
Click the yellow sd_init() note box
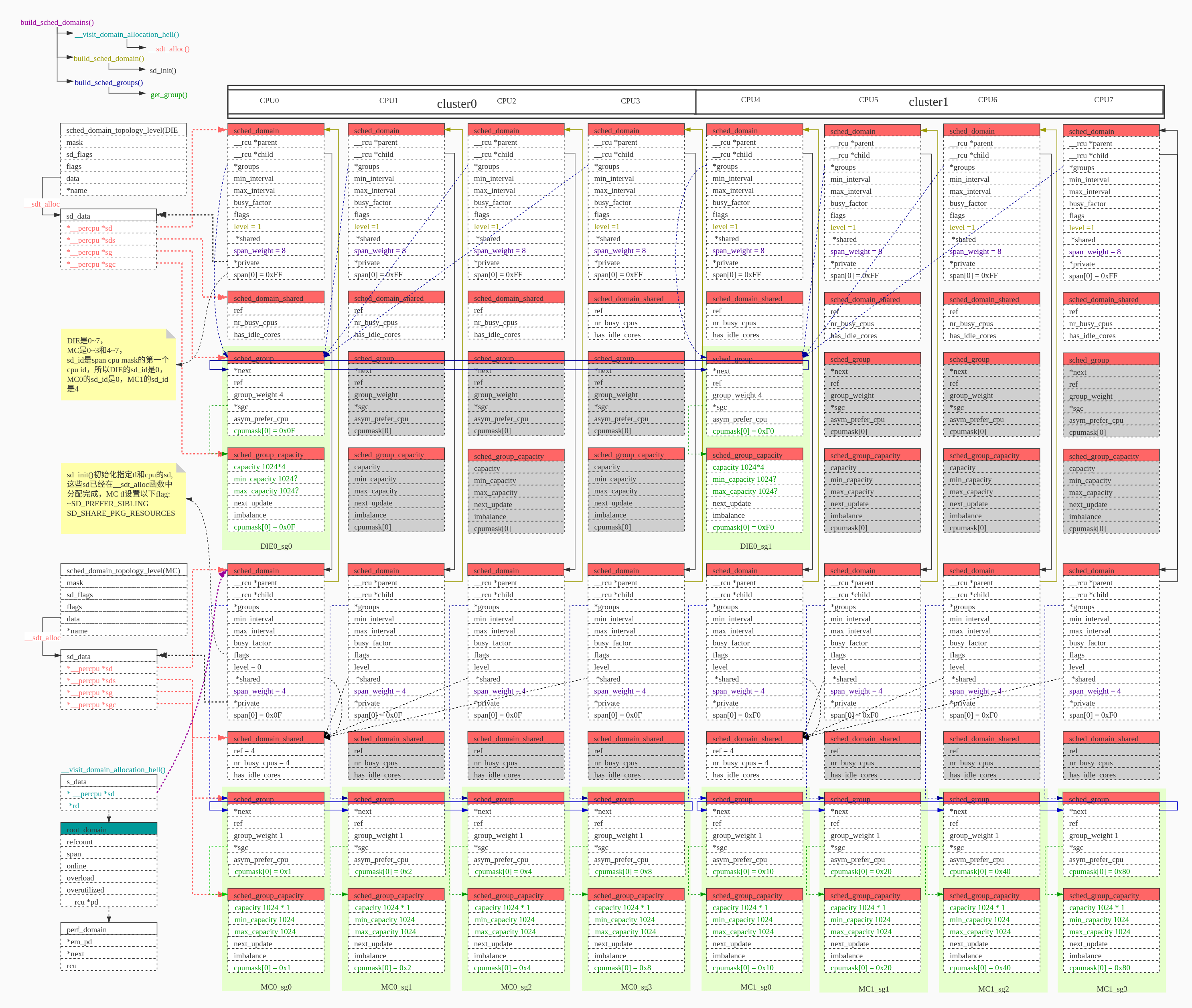[123, 498]
